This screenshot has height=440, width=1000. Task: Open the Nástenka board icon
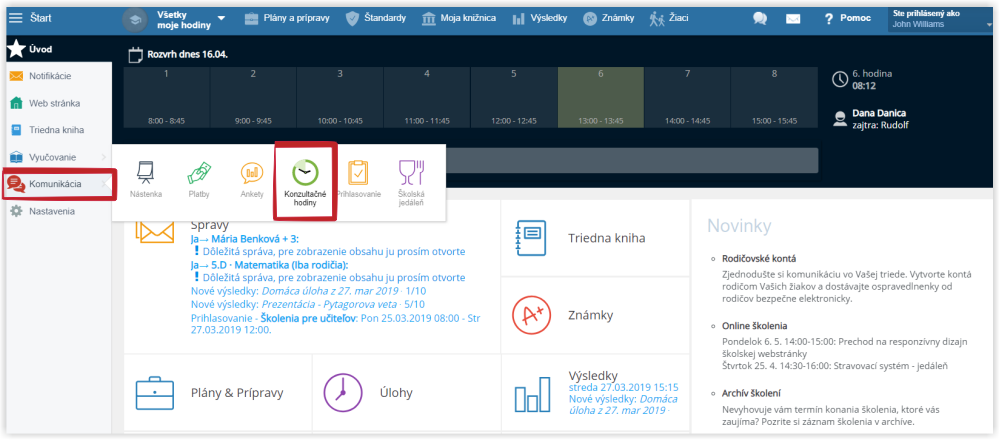(146, 172)
